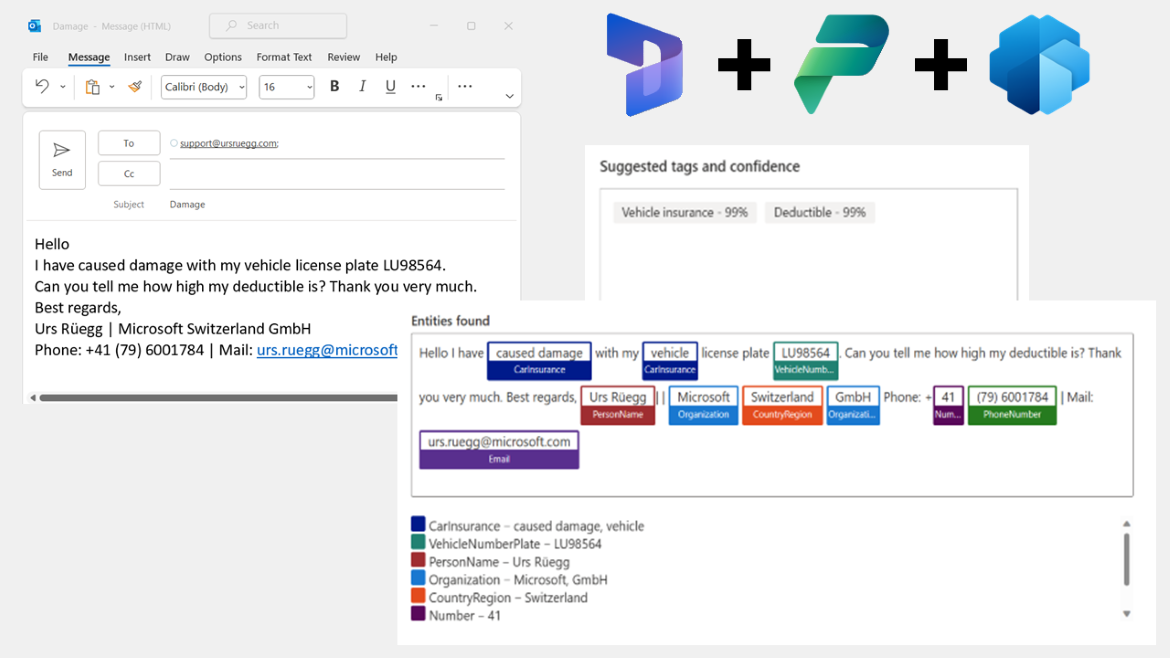The image size is (1170, 658).
Task: Click the Dynamics 365 logo
Action: pyautogui.click(x=645, y=65)
